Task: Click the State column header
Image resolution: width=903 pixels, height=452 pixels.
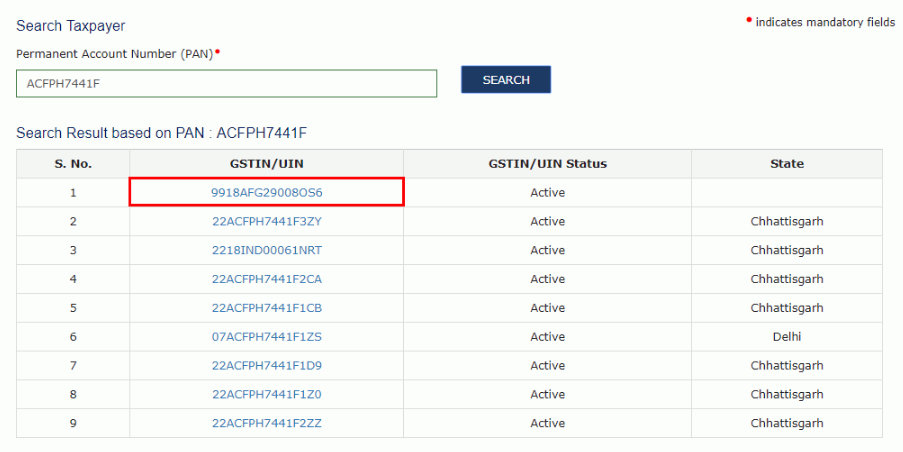Action: [x=787, y=164]
